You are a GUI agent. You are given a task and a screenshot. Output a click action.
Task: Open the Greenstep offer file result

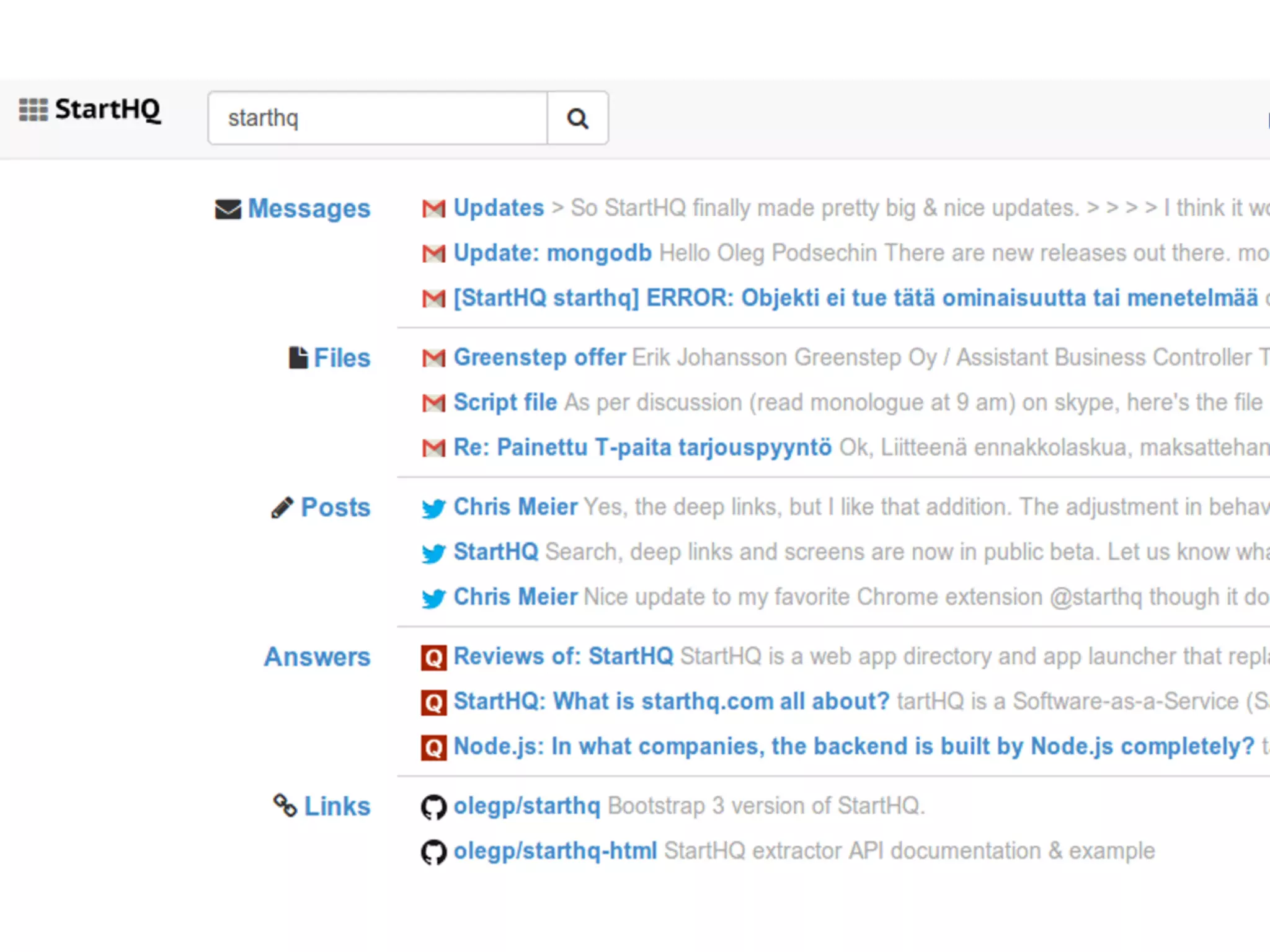tap(540, 358)
